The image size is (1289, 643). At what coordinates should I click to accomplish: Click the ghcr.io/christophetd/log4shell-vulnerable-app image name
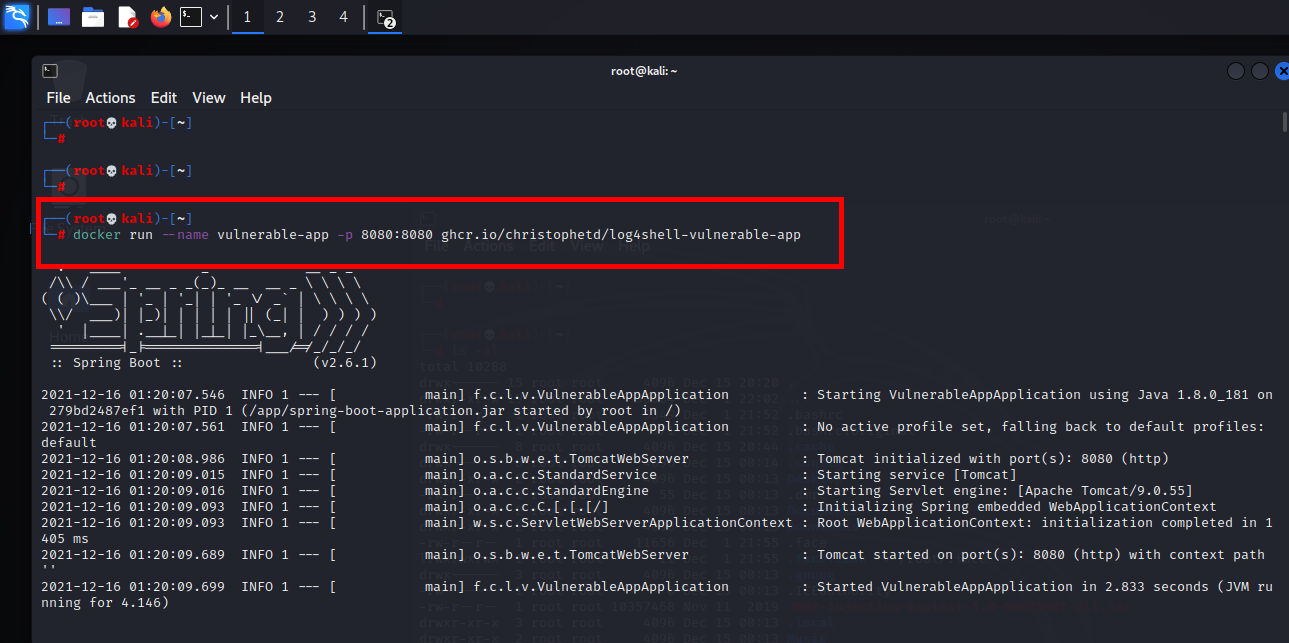pyautogui.click(x=621, y=235)
